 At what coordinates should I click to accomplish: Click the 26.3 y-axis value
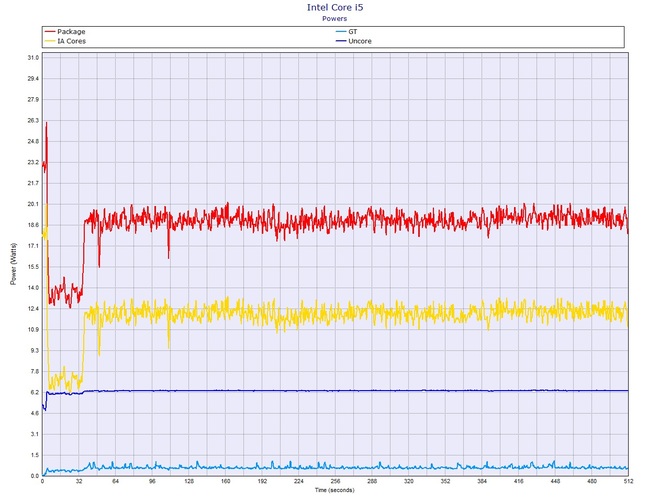point(33,120)
